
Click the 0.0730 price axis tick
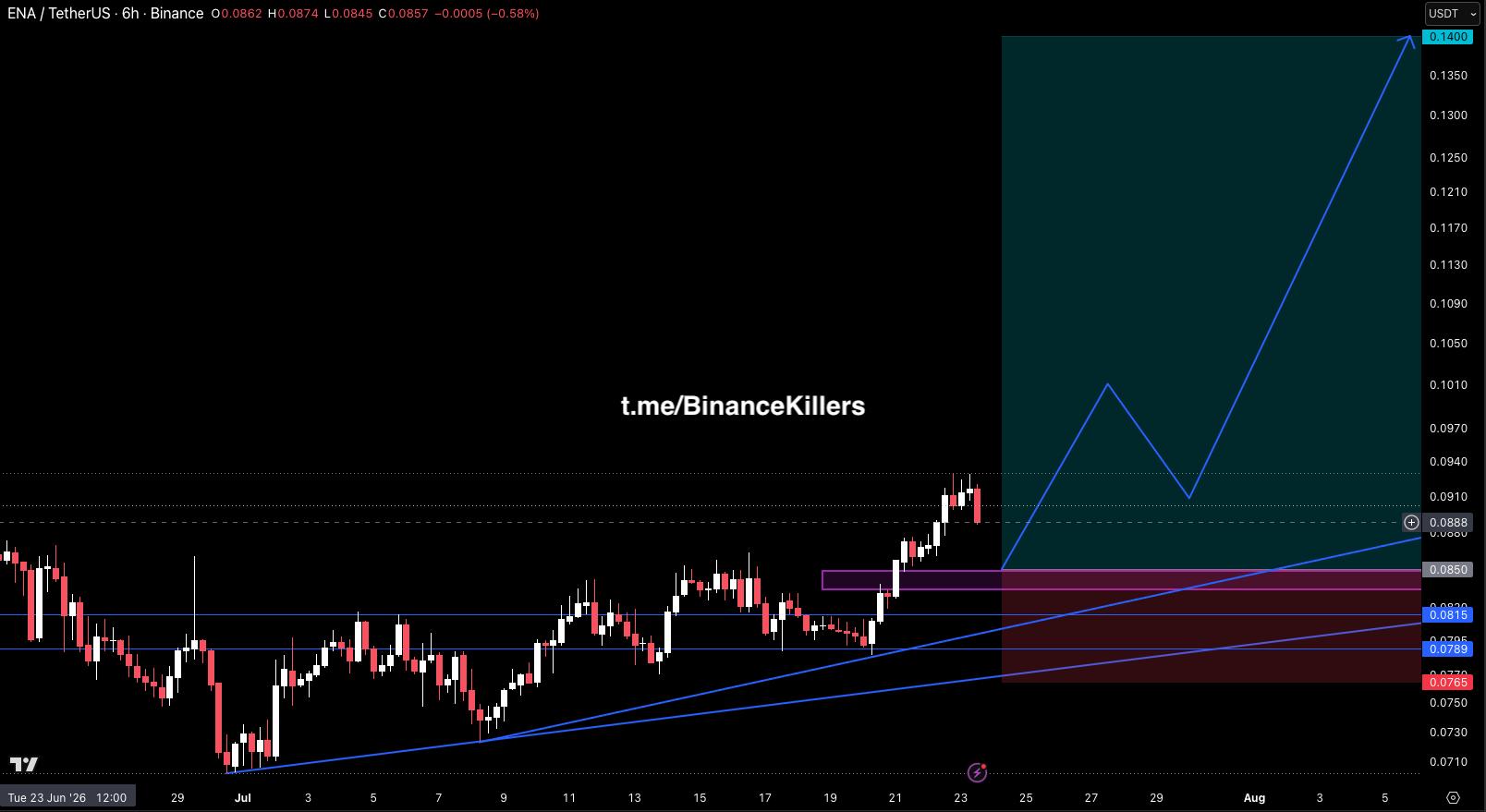[1448, 733]
